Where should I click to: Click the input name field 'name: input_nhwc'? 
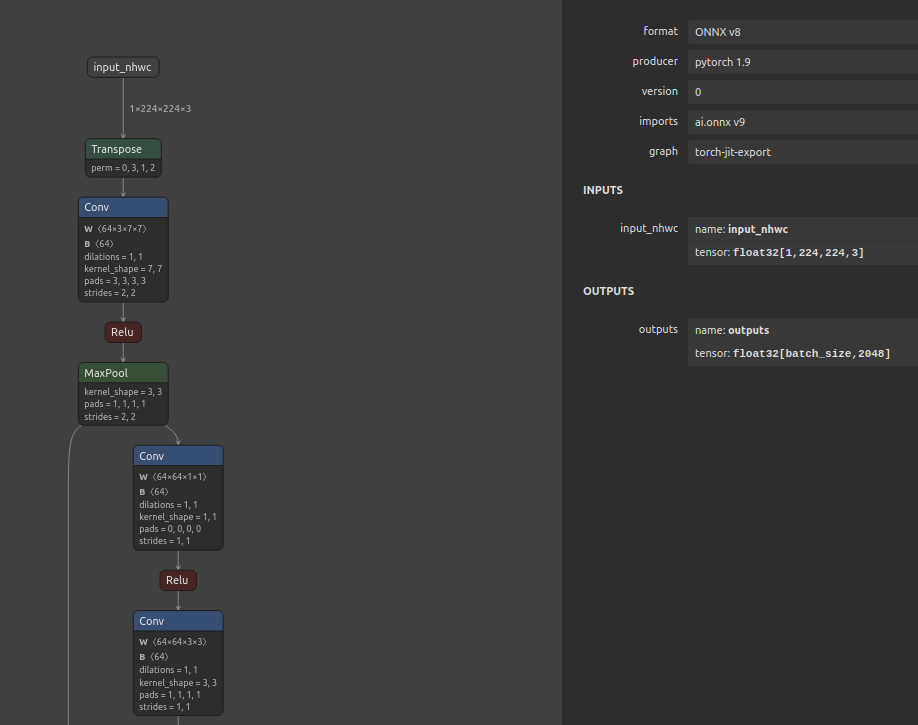pyautogui.click(x=802, y=229)
